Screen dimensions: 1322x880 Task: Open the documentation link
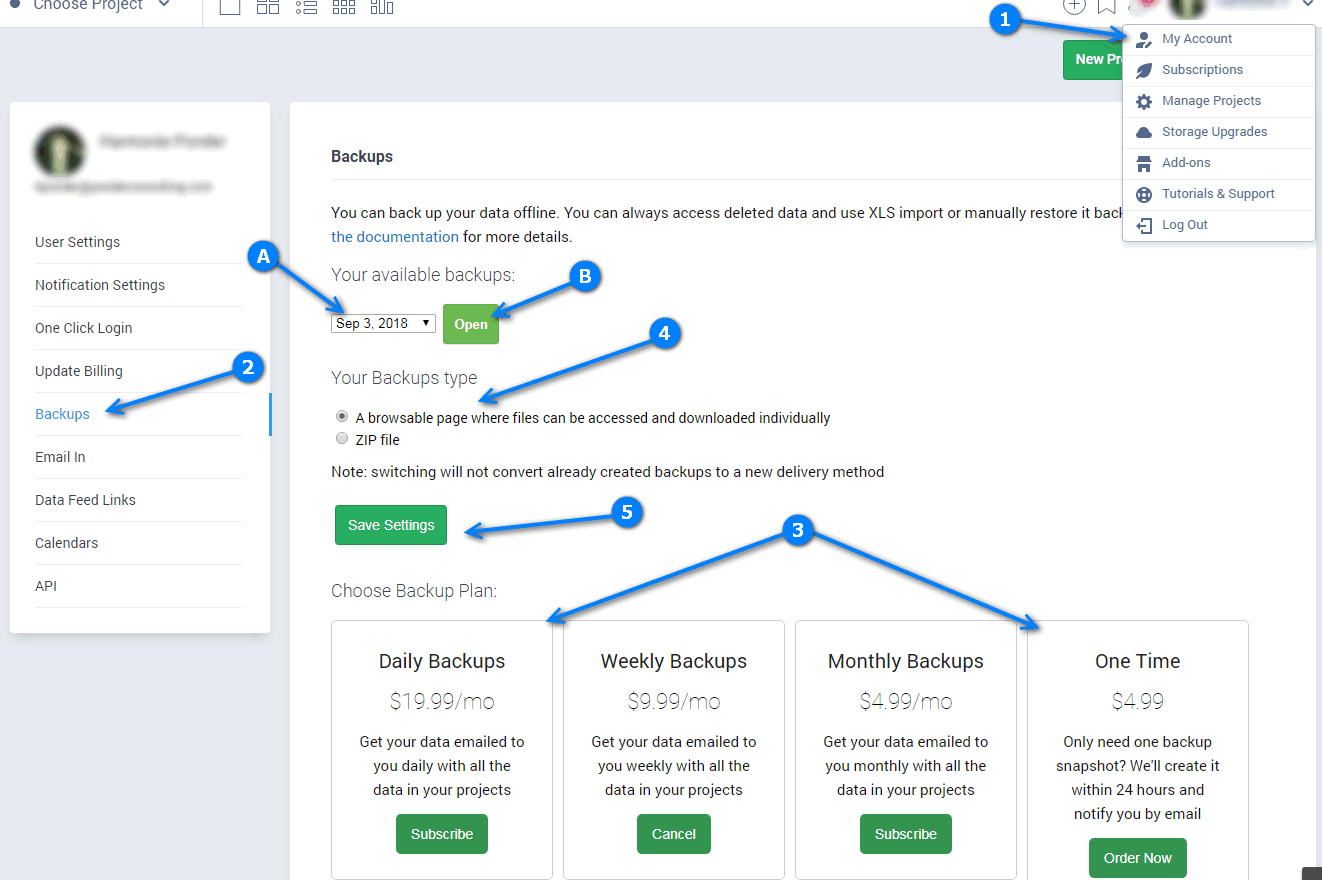point(395,237)
